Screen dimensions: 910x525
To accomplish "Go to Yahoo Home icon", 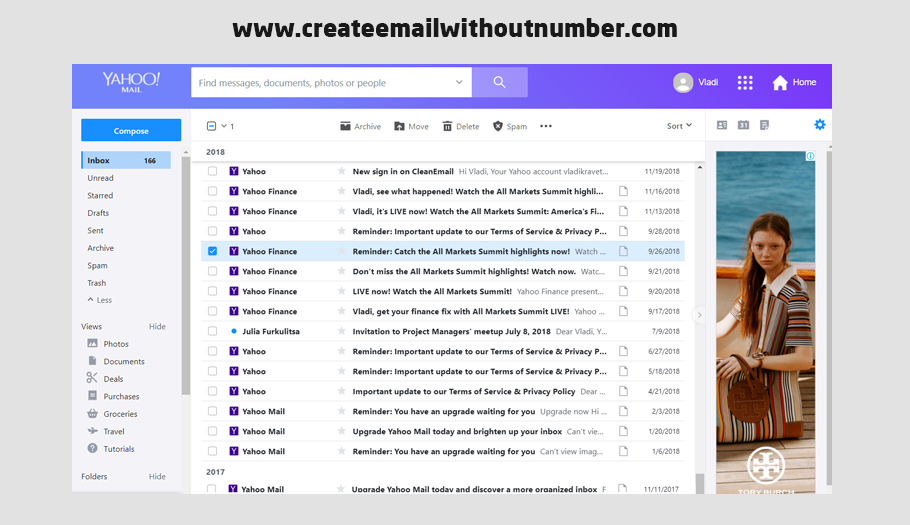I will pyautogui.click(x=780, y=82).
